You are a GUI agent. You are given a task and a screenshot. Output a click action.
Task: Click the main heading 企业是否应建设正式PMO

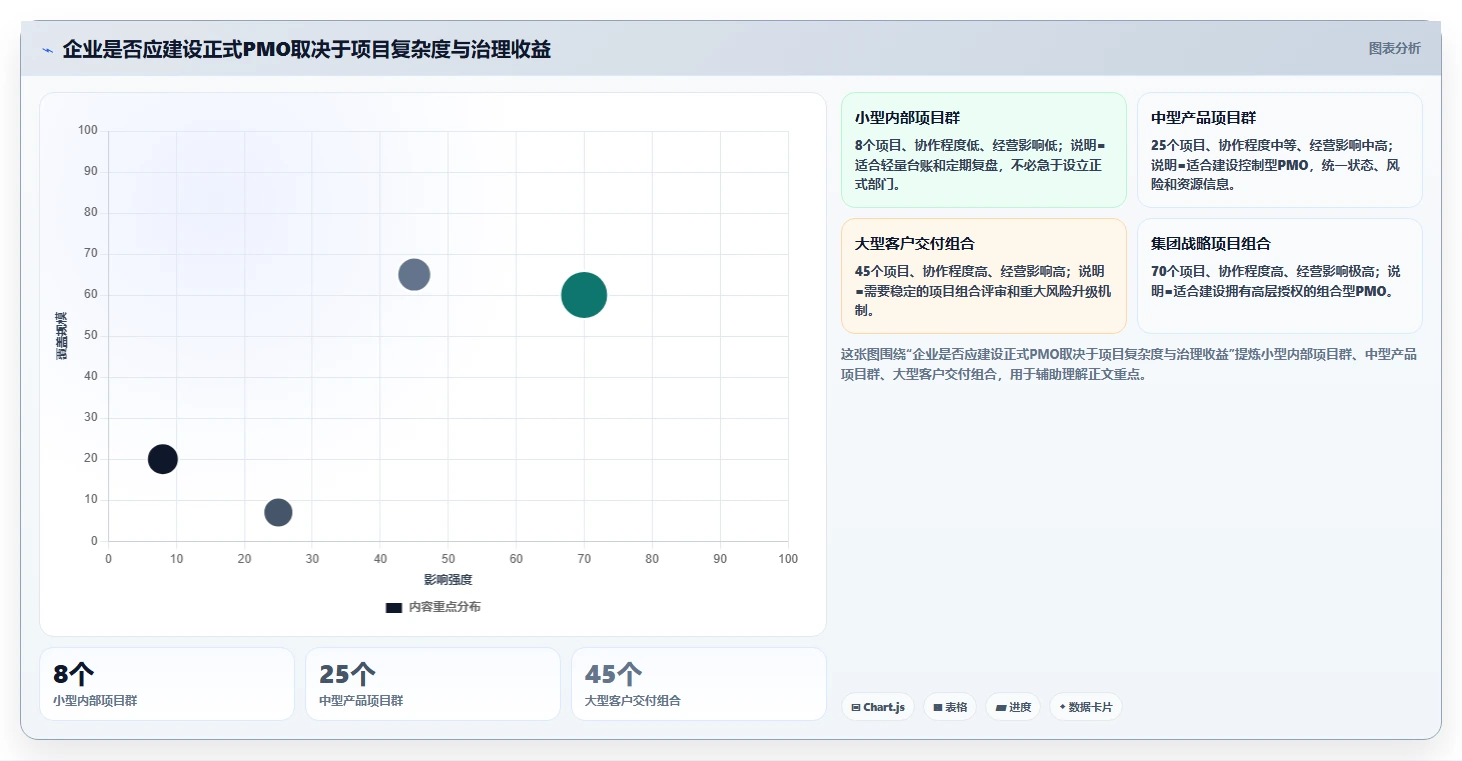pyautogui.click(x=306, y=49)
